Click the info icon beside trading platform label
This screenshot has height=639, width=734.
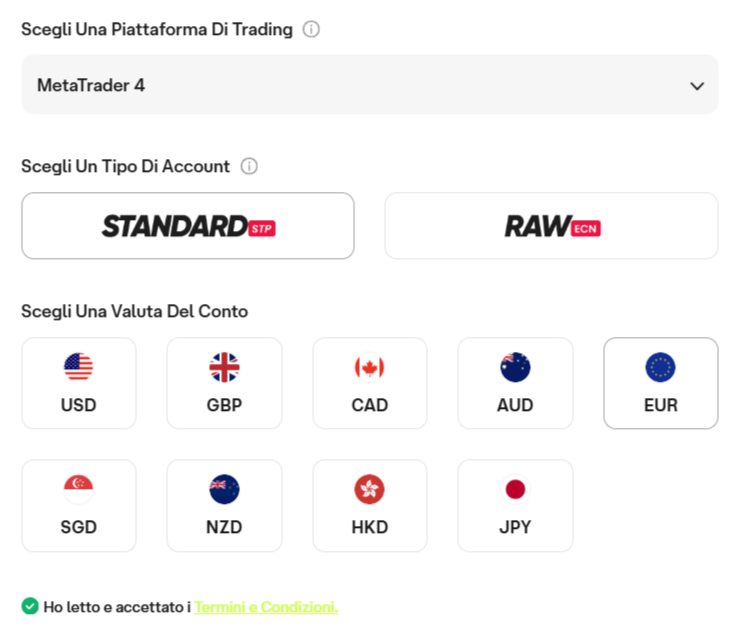[311, 30]
